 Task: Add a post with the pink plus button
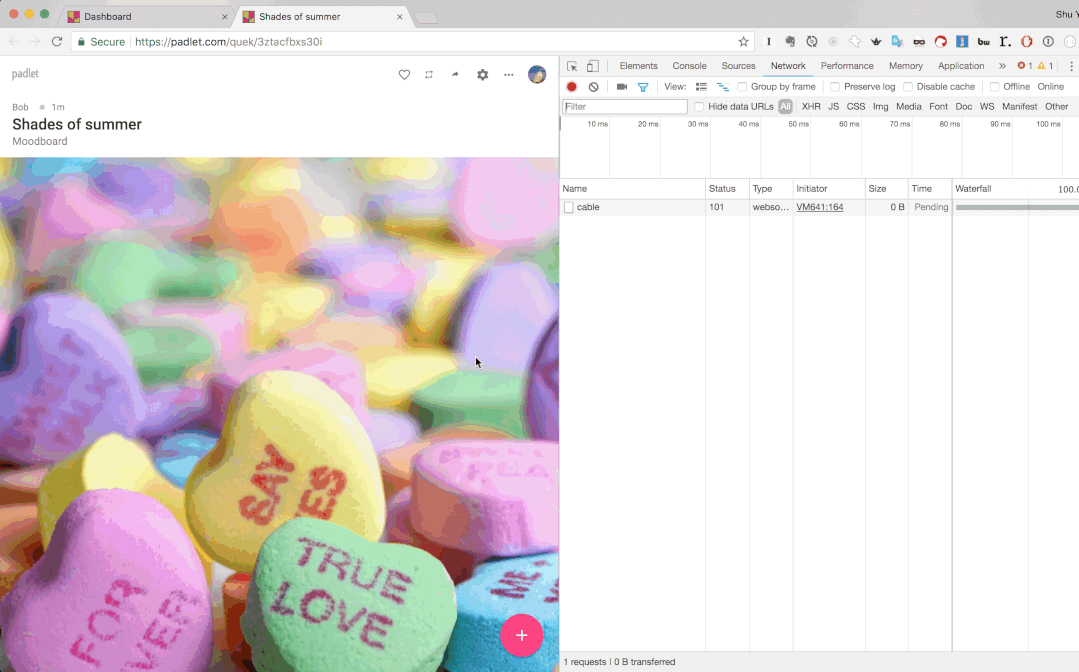(x=522, y=636)
